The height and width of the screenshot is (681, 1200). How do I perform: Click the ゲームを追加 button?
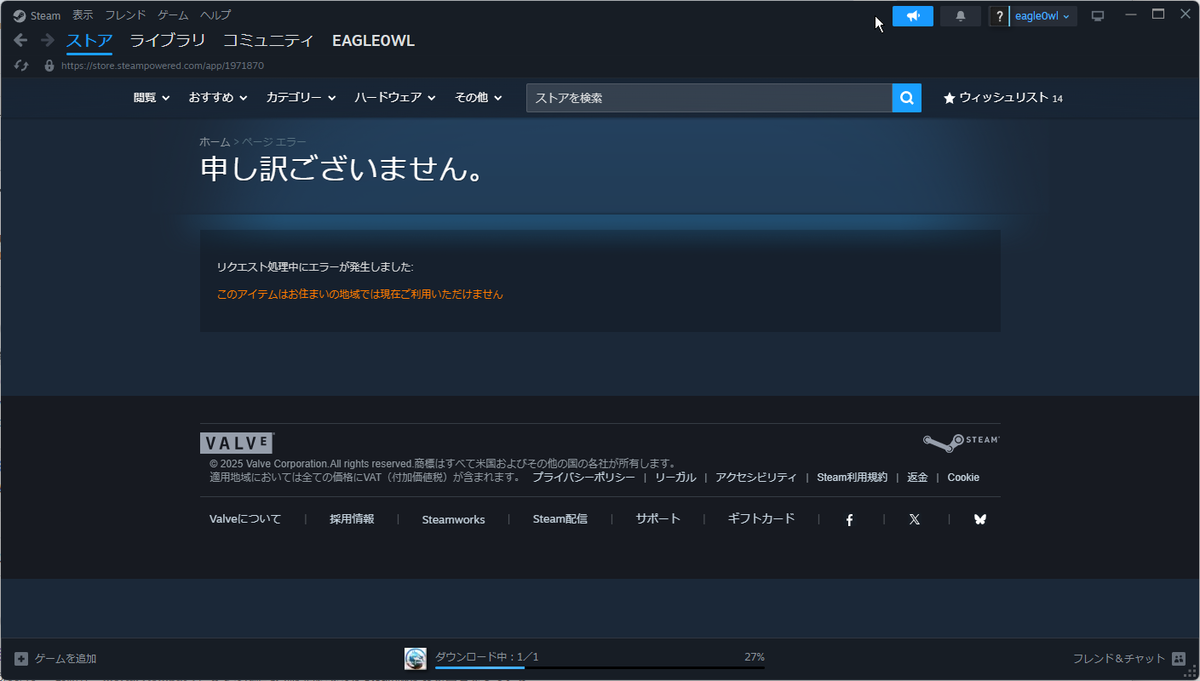(55, 659)
